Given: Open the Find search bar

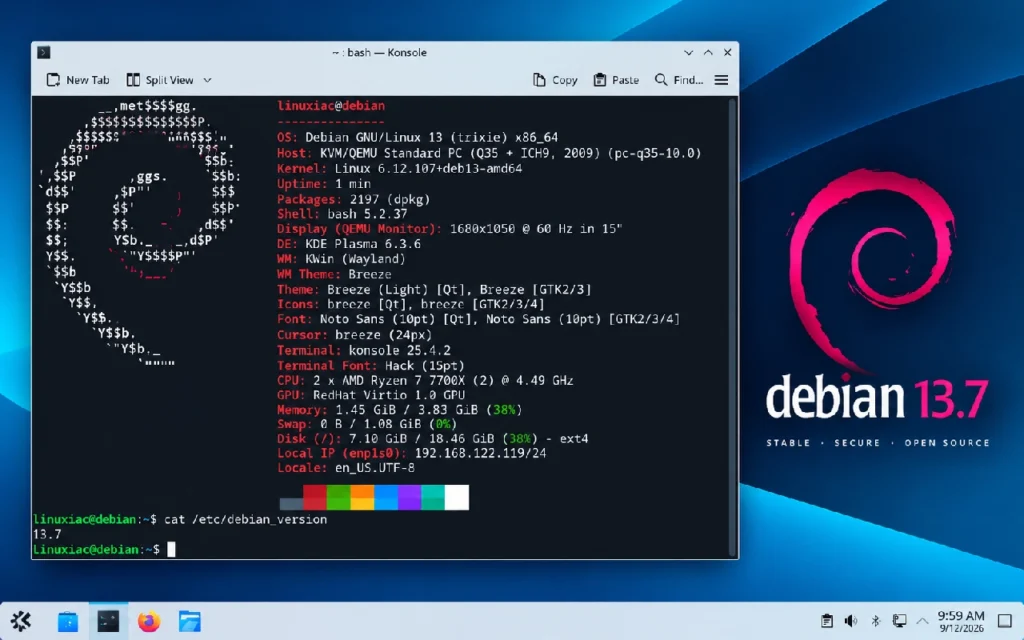Looking at the screenshot, I should (679, 80).
